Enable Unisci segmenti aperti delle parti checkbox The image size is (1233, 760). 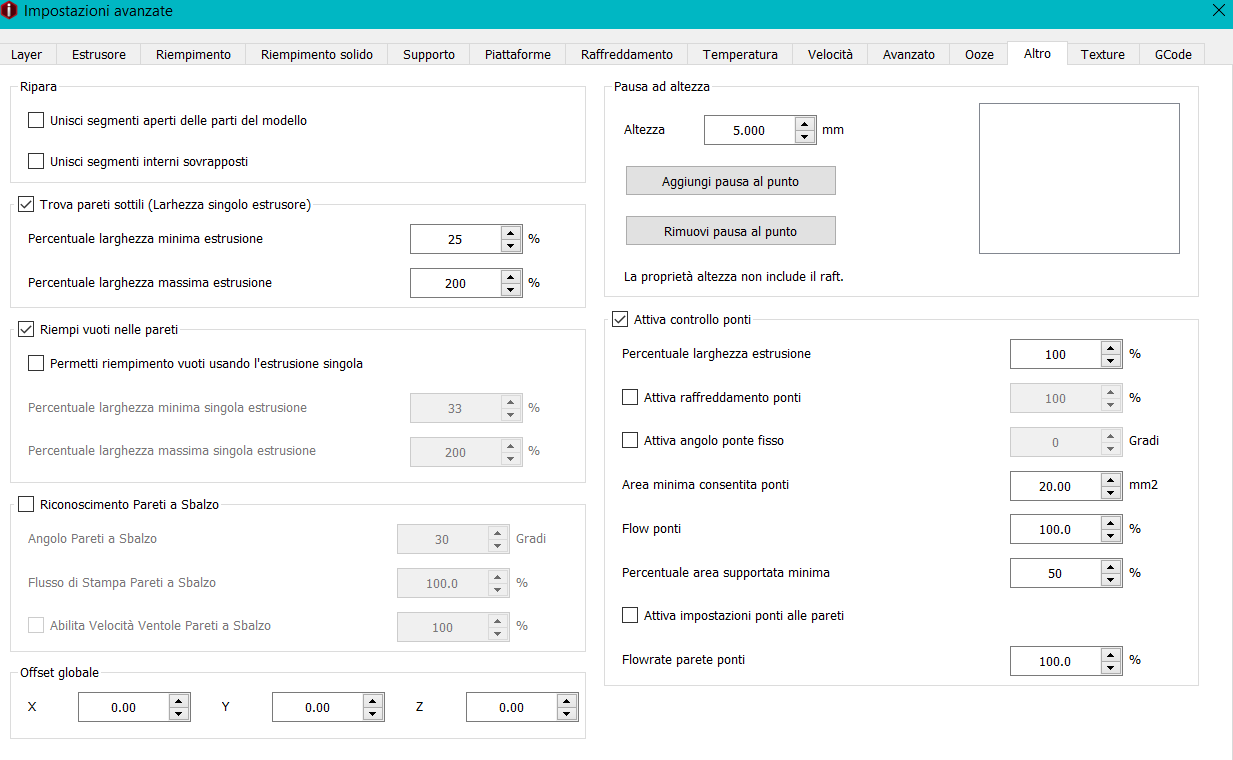(x=37, y=121)
